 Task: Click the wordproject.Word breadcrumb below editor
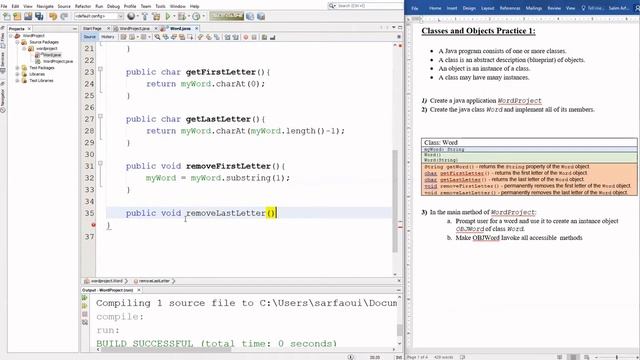106,281
